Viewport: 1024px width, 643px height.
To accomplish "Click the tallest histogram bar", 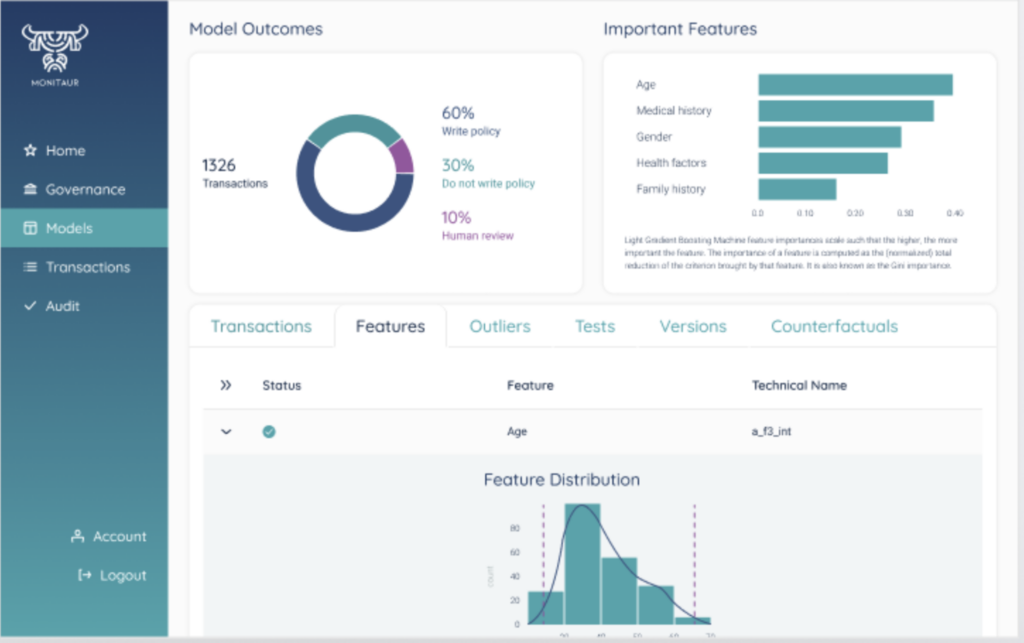I will point(582,564).
